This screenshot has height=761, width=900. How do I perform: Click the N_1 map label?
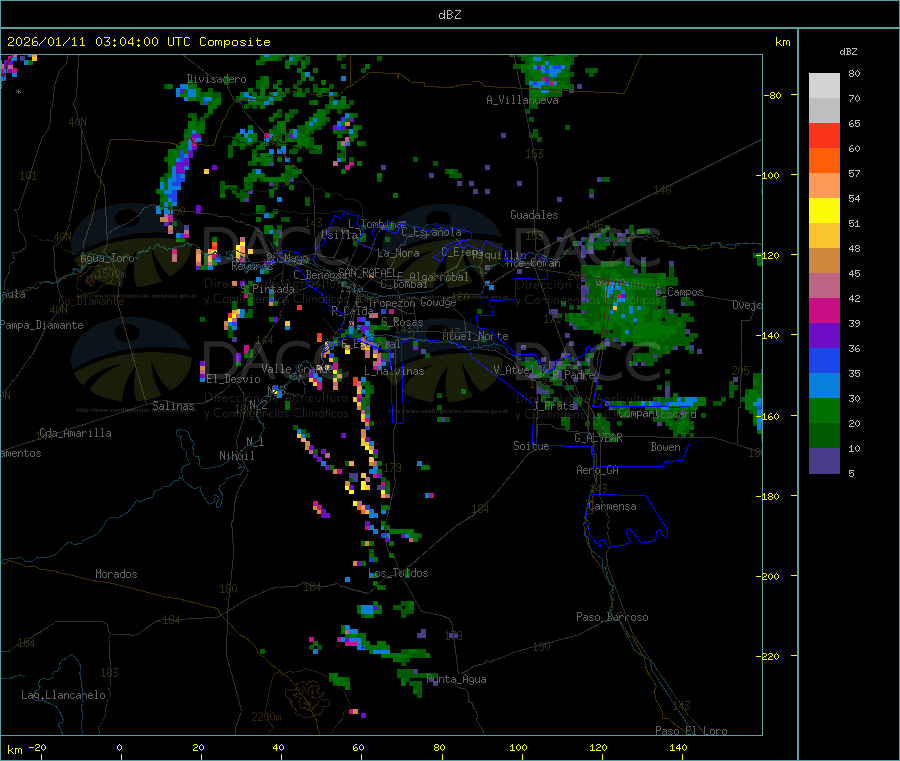click(x=255, y=441)
